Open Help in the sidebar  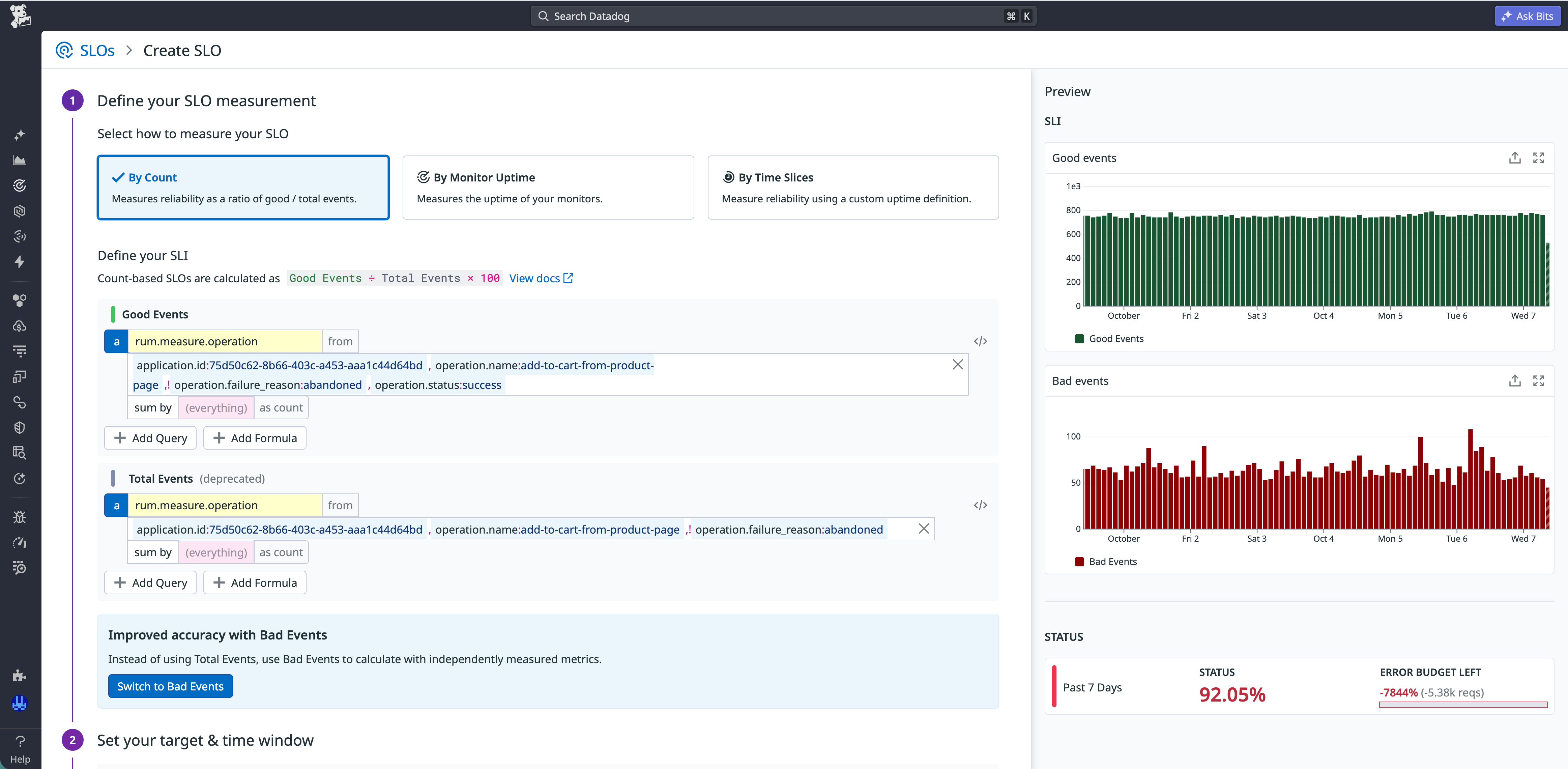click(x=20, y=749)
